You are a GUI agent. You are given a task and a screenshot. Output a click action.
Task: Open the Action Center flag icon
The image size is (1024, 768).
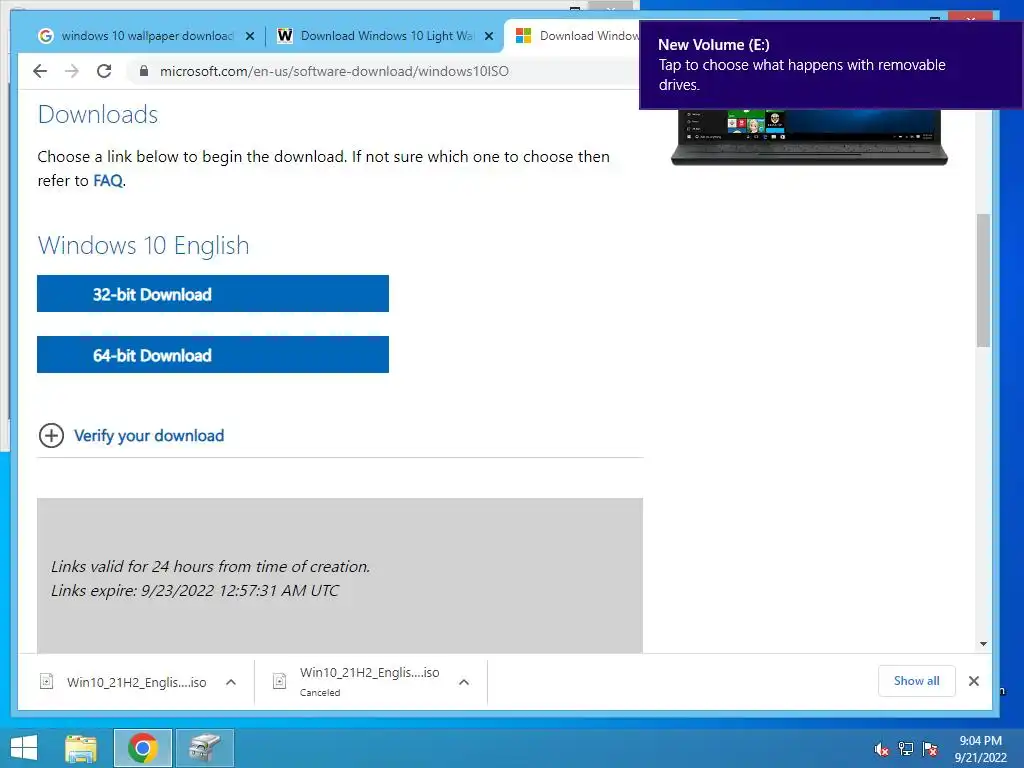[x=930, y=749]
